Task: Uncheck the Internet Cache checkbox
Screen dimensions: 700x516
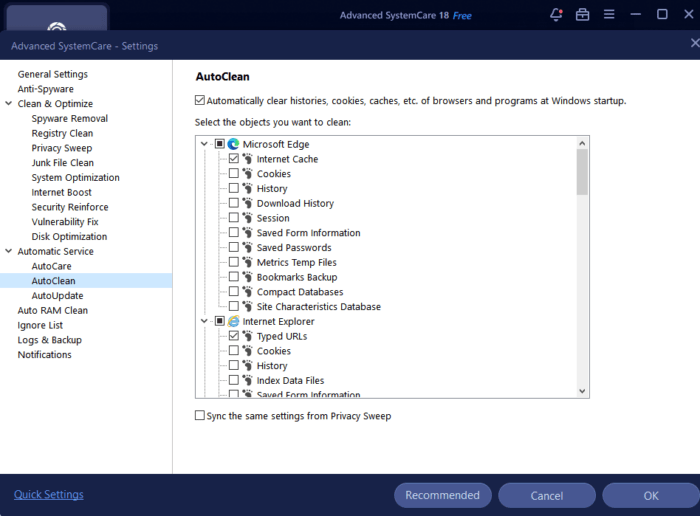Action: click(x=233, y=159)
